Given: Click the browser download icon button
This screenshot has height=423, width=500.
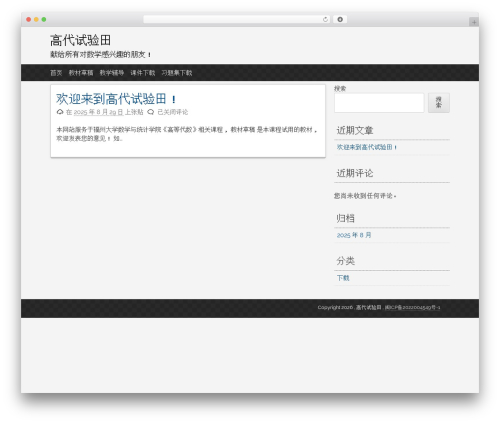Looking at the screenshot, I should tap(340, 19).
